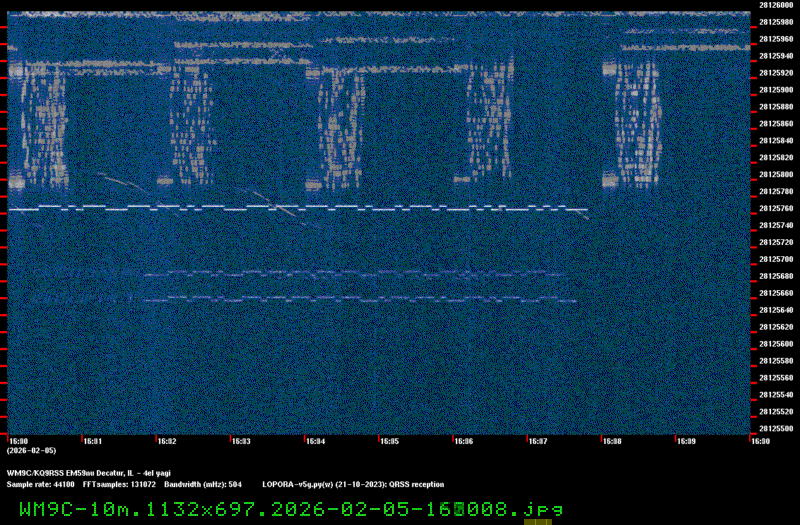Select the 28125580 frequency label

tap(776, 361)
